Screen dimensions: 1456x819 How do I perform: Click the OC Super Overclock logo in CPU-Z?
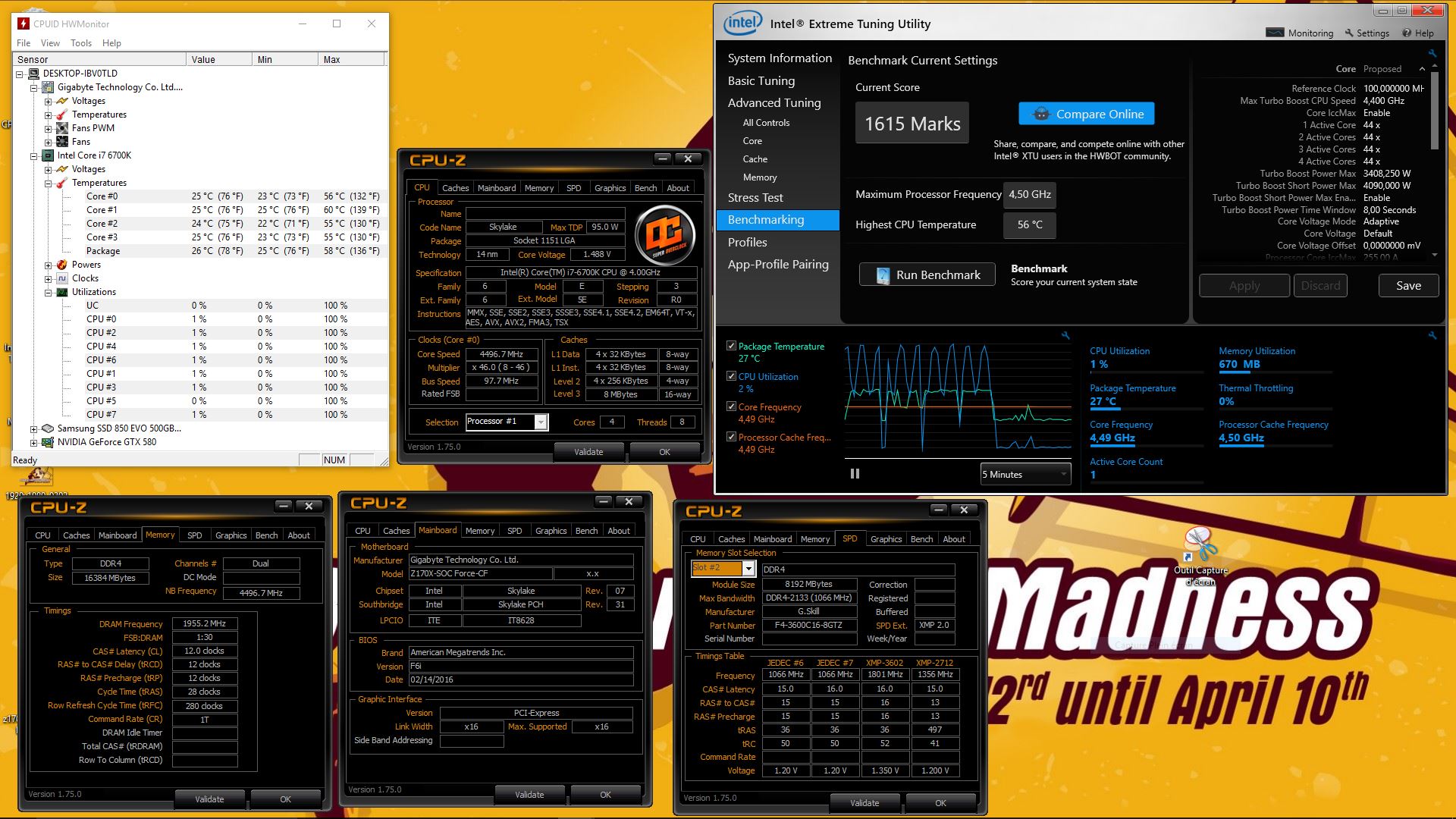pos(664,235)
